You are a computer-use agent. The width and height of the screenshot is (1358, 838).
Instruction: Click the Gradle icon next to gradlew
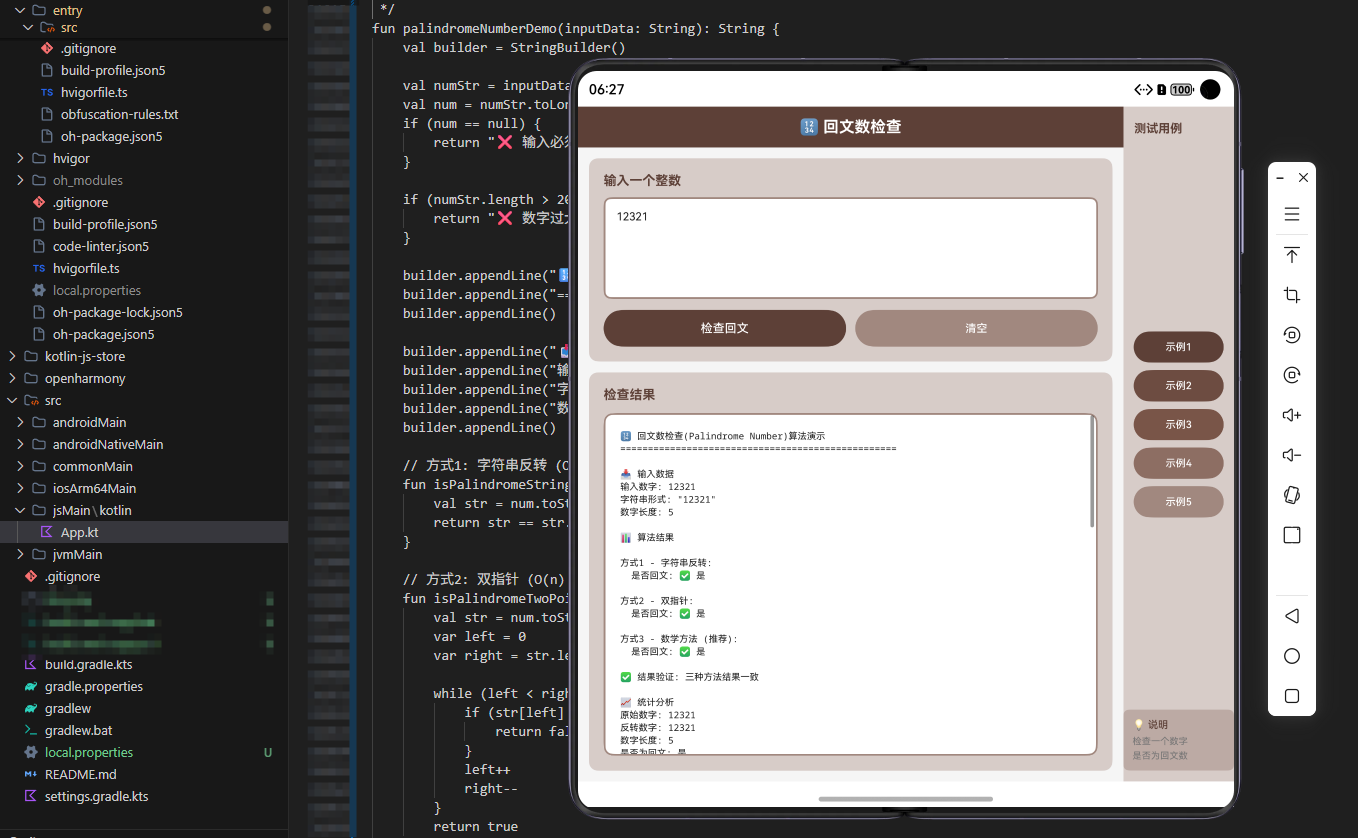pyautogui.click(x=30, y=708)
